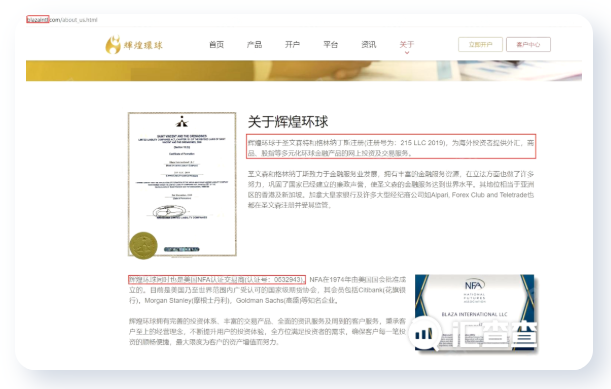This screenshot has height=389, width=611.
Task: Go to the 平台 navigation item
Action: click(330, 44)
